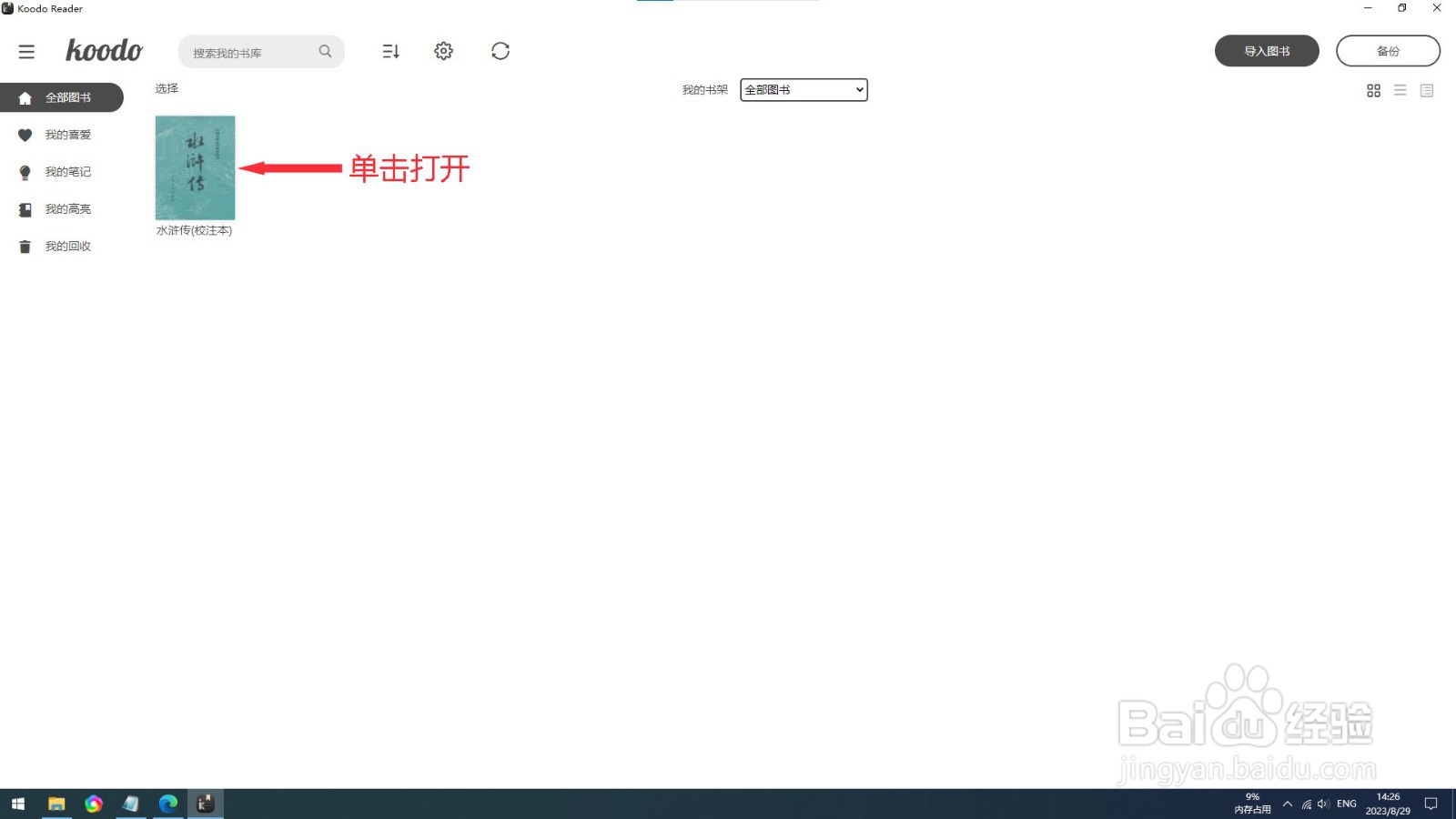Click the sync refresh icon
Image resolution: width=1456 pixels, height=819 pixels.
click(500, 51)
